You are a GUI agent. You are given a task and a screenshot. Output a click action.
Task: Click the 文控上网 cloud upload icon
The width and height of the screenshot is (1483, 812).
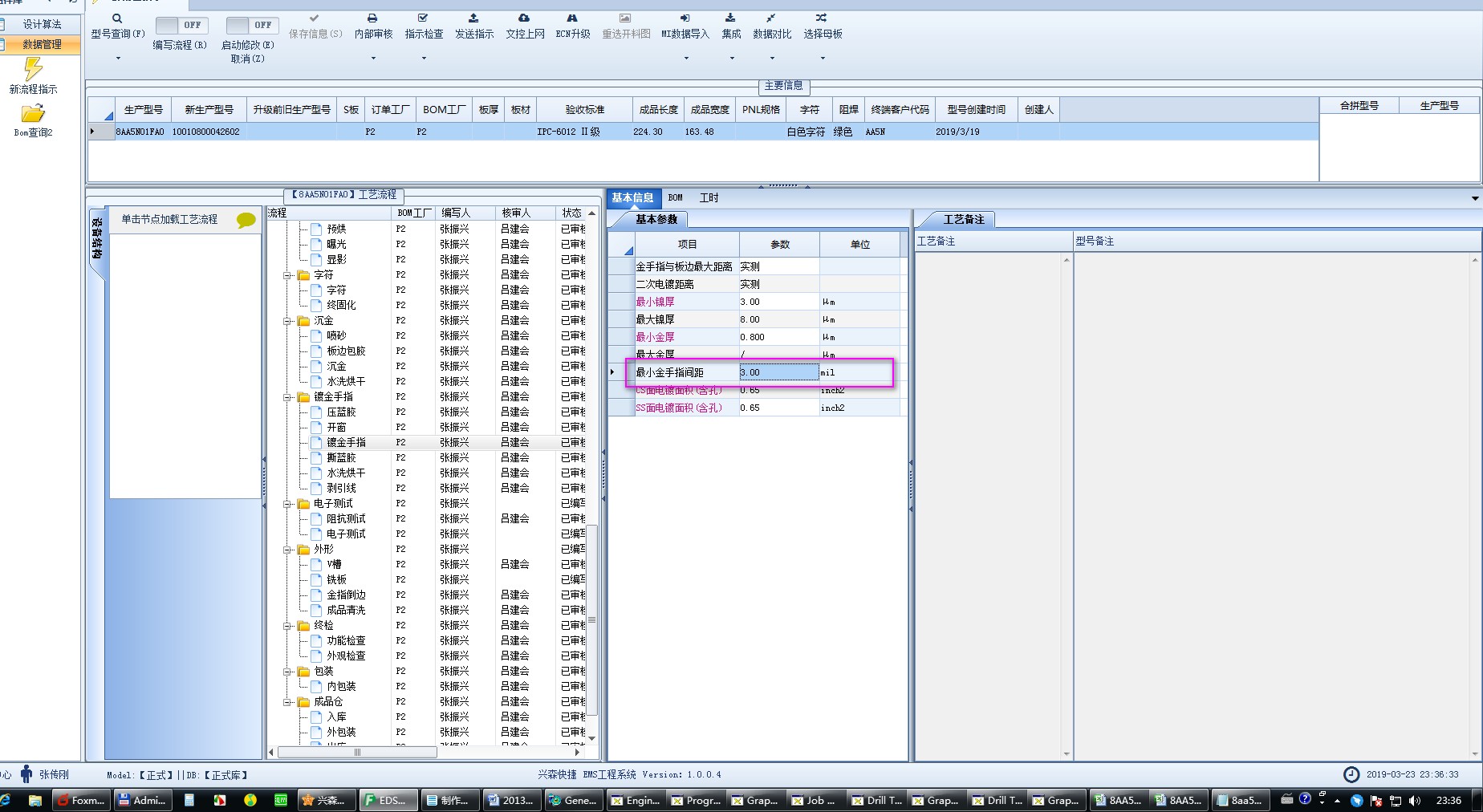(x=524, y=18)
